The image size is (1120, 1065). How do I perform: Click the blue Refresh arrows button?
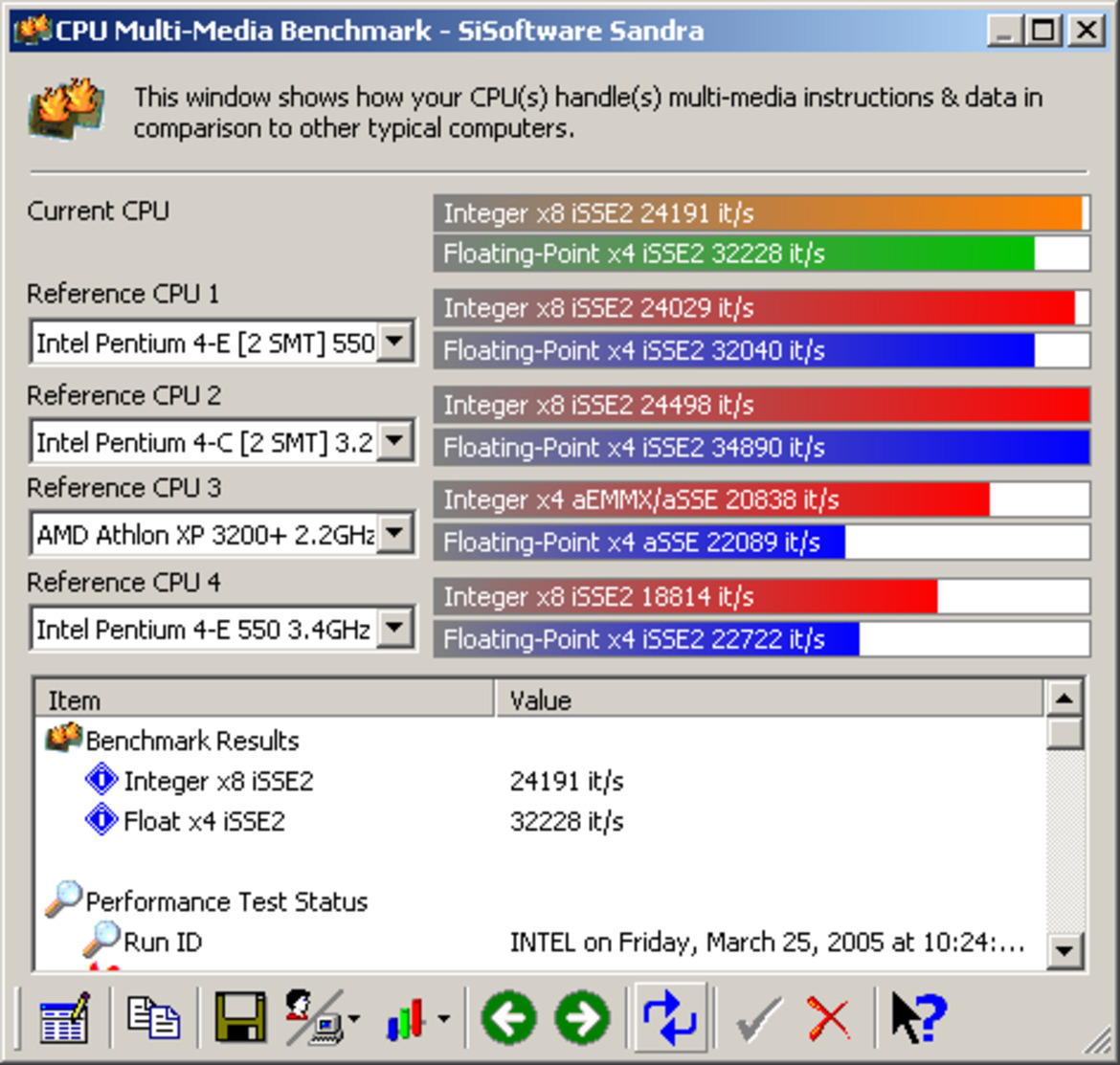pyautogui.click(x=670, y=1017)
